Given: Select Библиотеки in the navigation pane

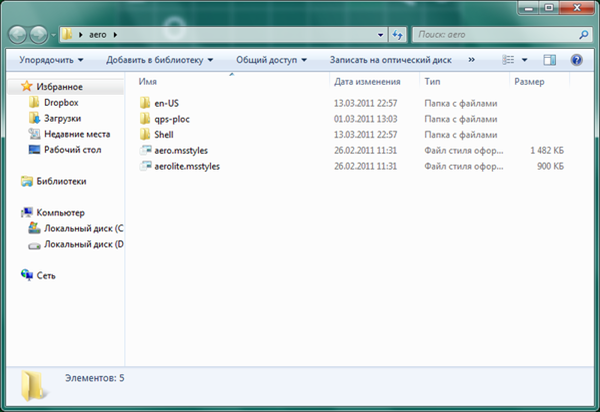Looking at the screenshot, I should pos(61,181).
